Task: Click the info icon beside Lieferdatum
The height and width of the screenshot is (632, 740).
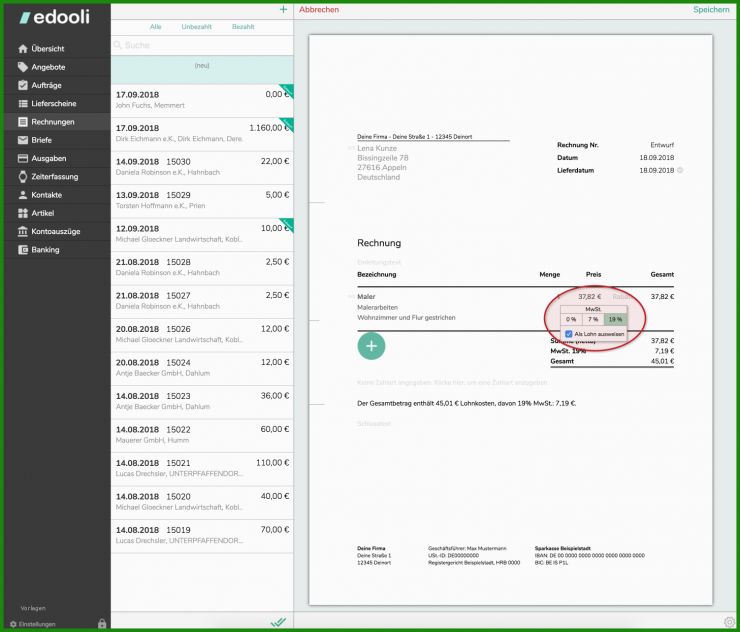Action: coord(680,170)
